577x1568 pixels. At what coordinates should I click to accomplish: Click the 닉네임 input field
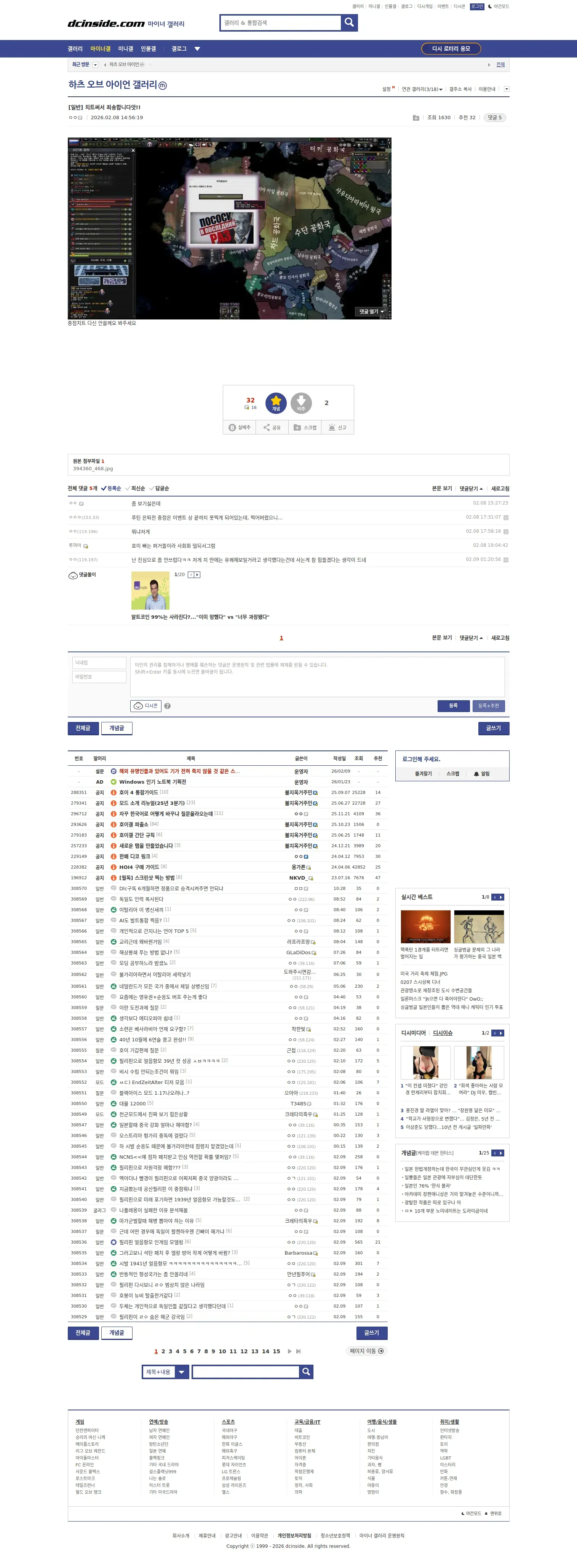(99, 662)
